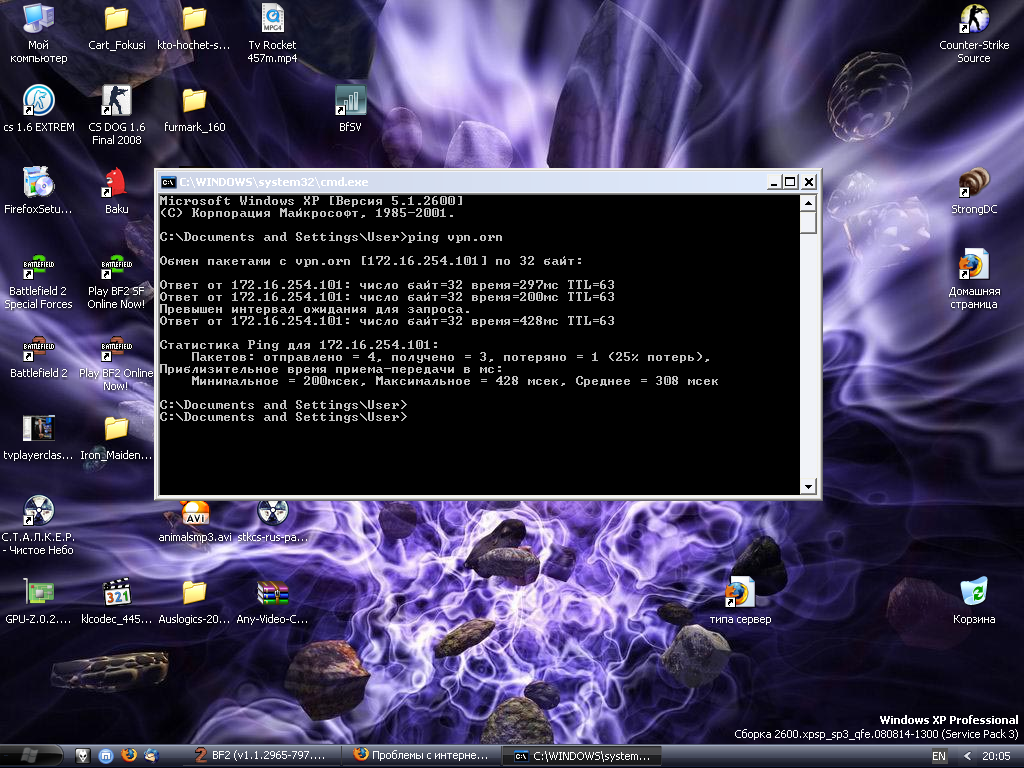Screen dimensions: 1024x768
Task: Click the cmd scrollbar down arrow
Action: click(809, 487)
